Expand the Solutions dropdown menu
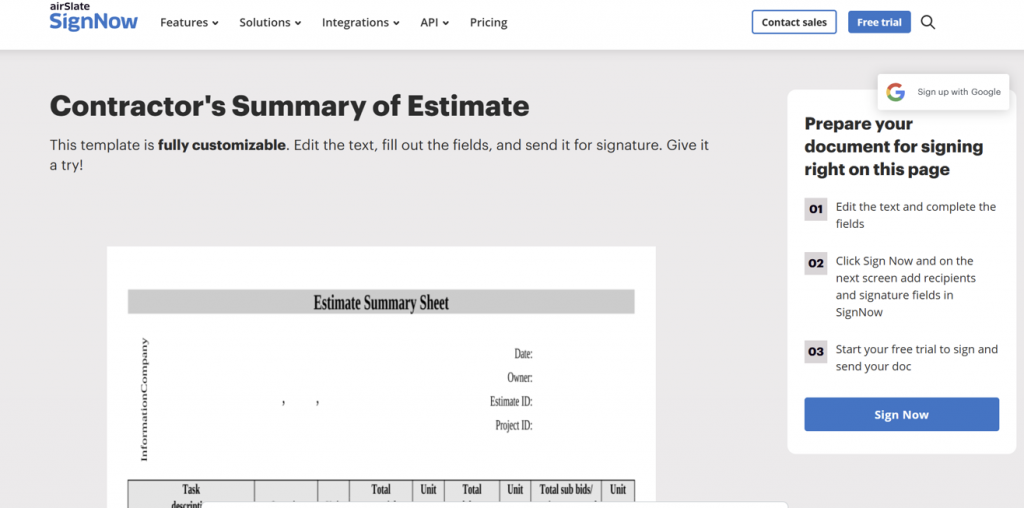1024x508 pixels. pyautogui.click(x=270, y=22)
